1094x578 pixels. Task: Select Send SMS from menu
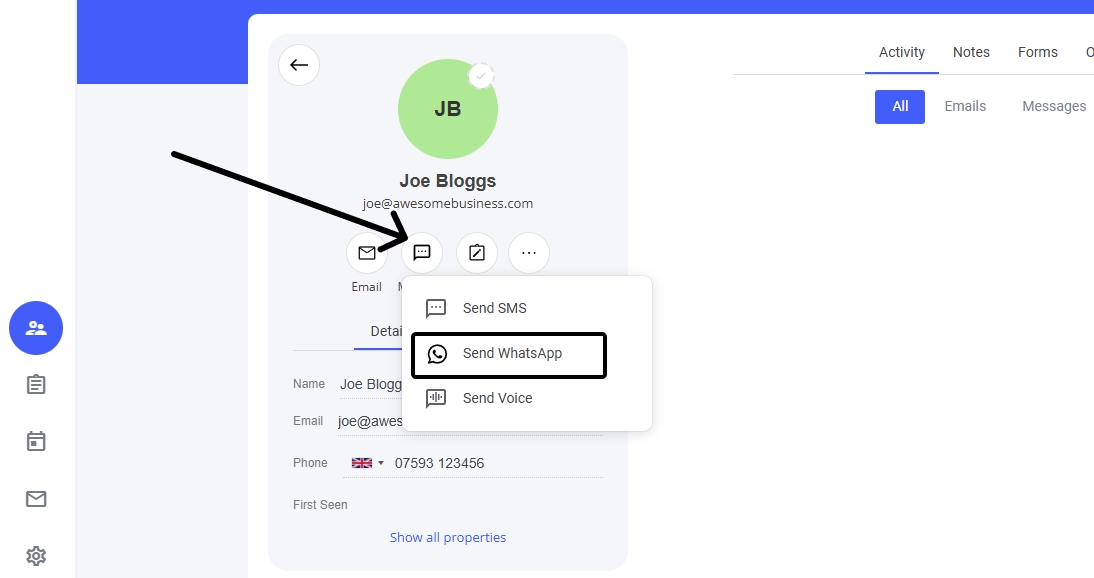pyautogui.click(x=494, y=308)
